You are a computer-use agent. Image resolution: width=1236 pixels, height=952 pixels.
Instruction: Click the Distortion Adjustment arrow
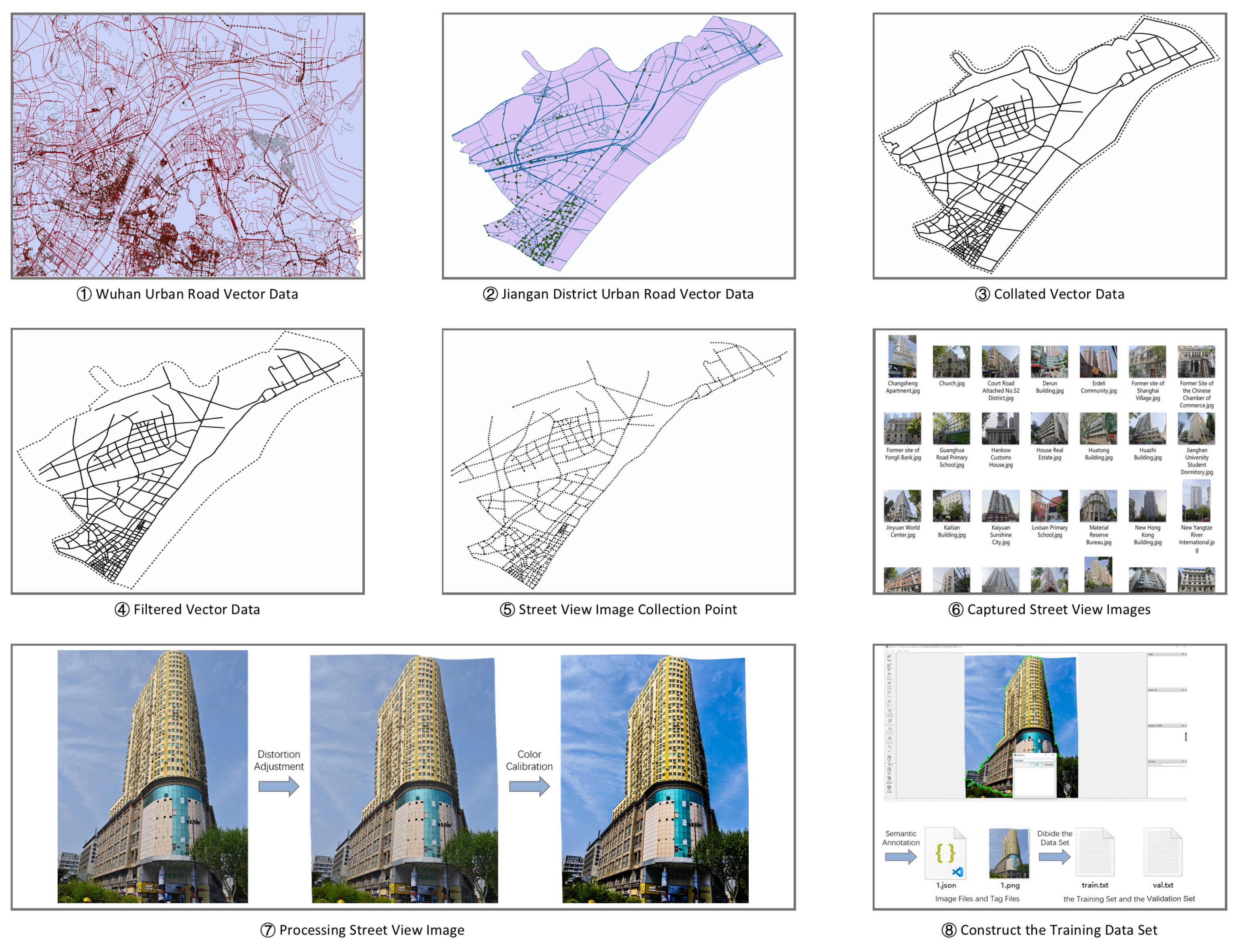[279, 786]
